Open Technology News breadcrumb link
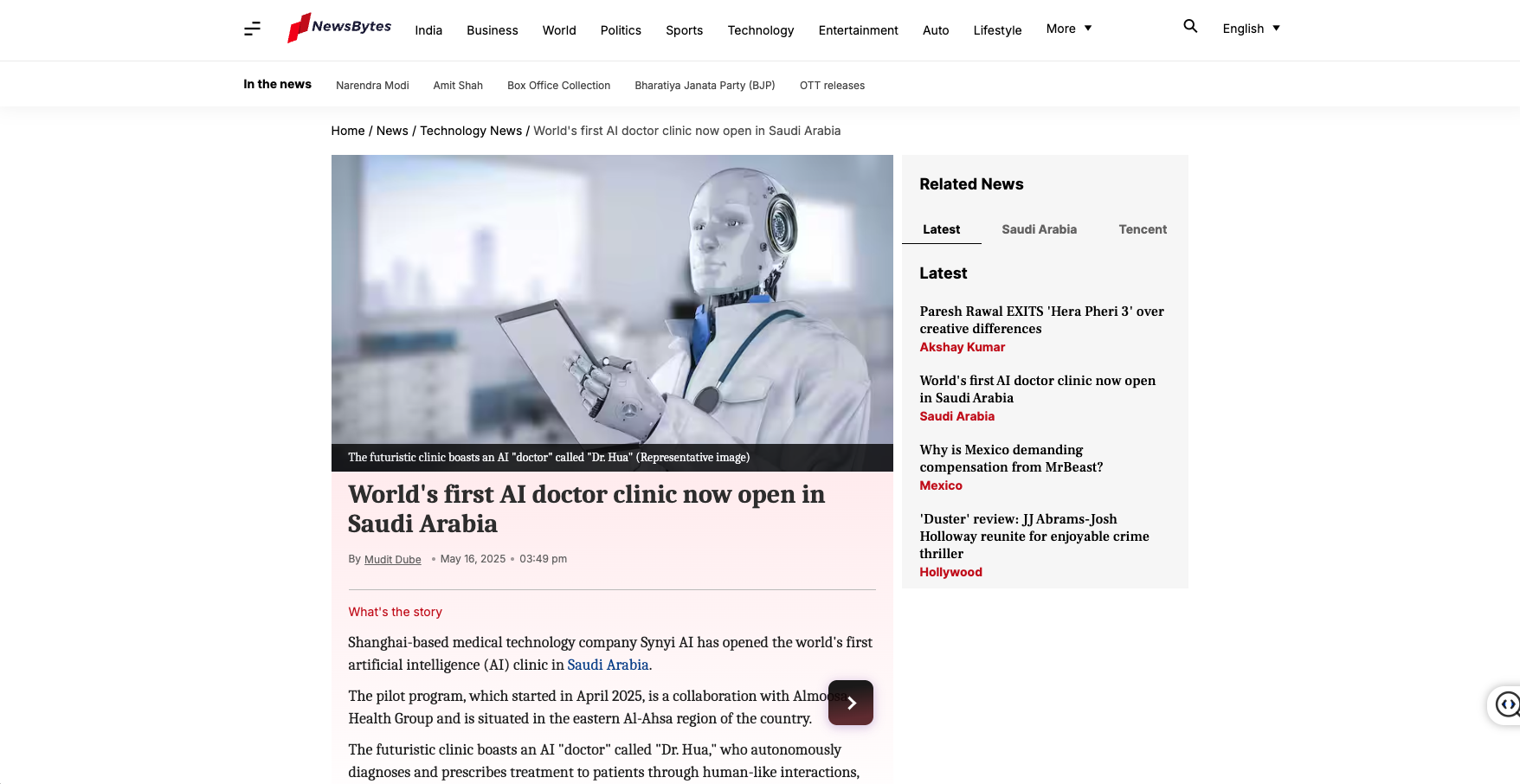The height and width of the screenshot is (784, 1520). coord(471,131)
